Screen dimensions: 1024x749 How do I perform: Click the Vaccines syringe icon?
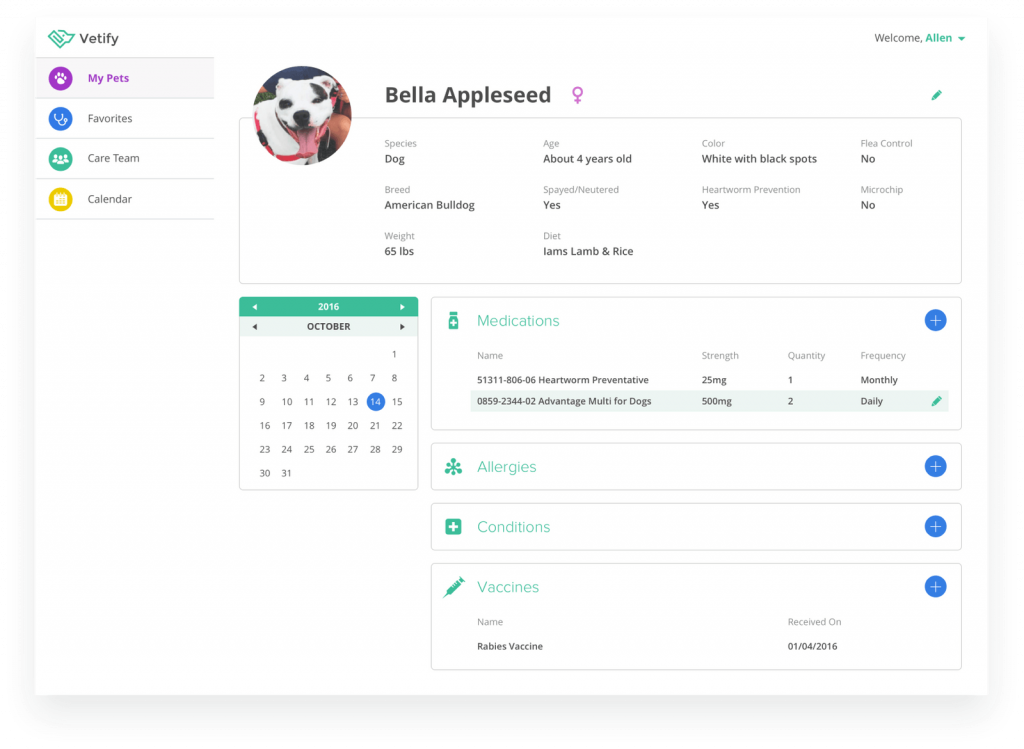tap(453, 587)
